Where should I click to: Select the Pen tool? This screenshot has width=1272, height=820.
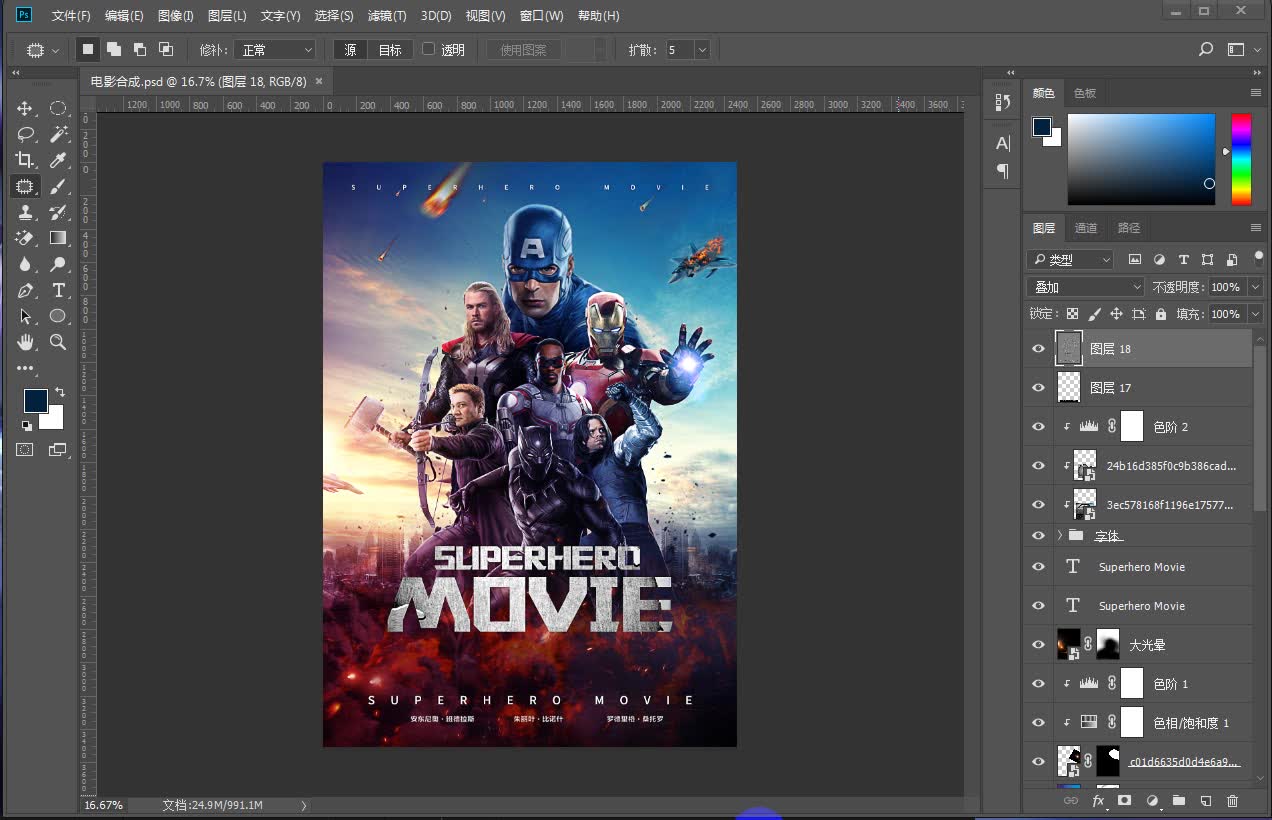pos(25,290)
